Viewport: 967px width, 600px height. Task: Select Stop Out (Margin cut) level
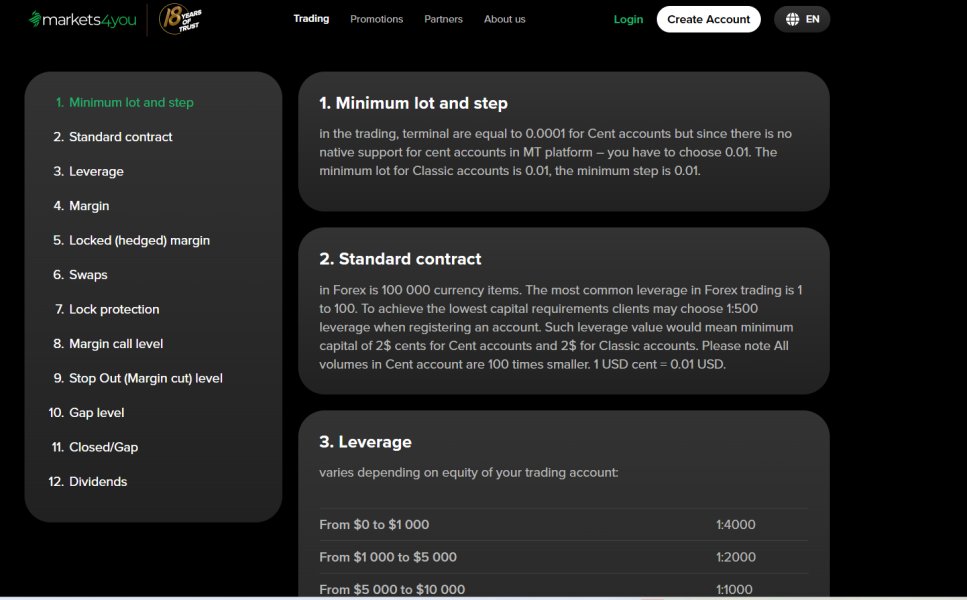pyautogui.click(x=145, y=379)
